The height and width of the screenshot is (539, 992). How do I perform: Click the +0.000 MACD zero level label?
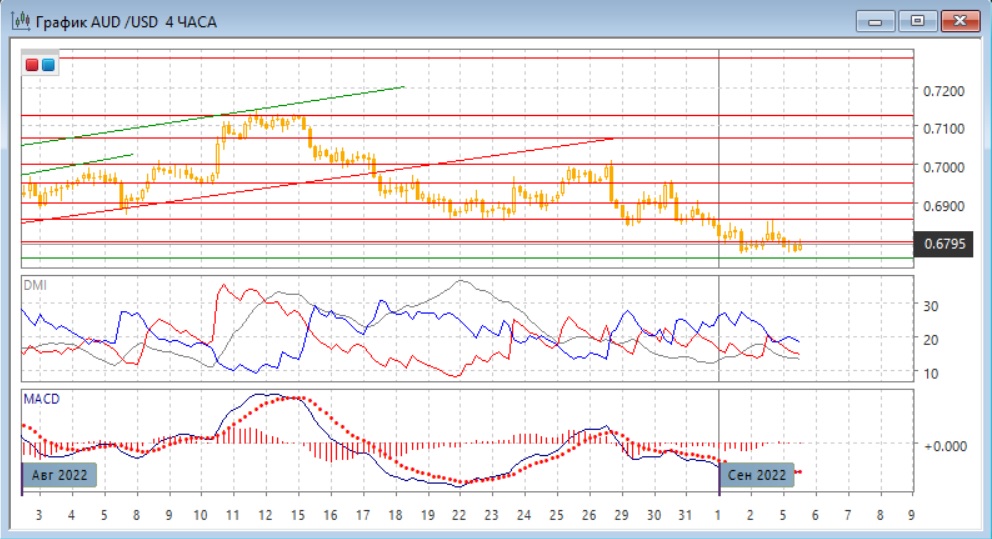tap(944, 445)
